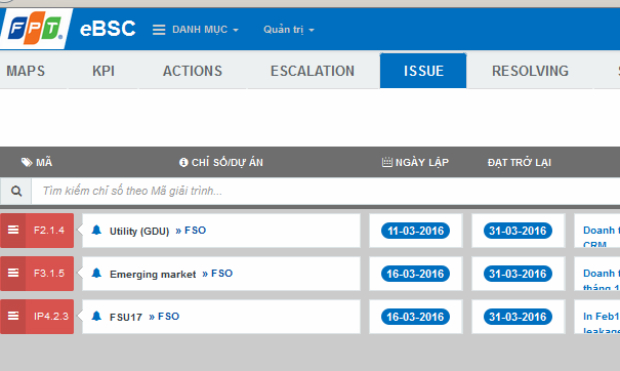Viewport: 620px width, 371px height.
Task: Open the Emerging market index entry
Action: 153,274
